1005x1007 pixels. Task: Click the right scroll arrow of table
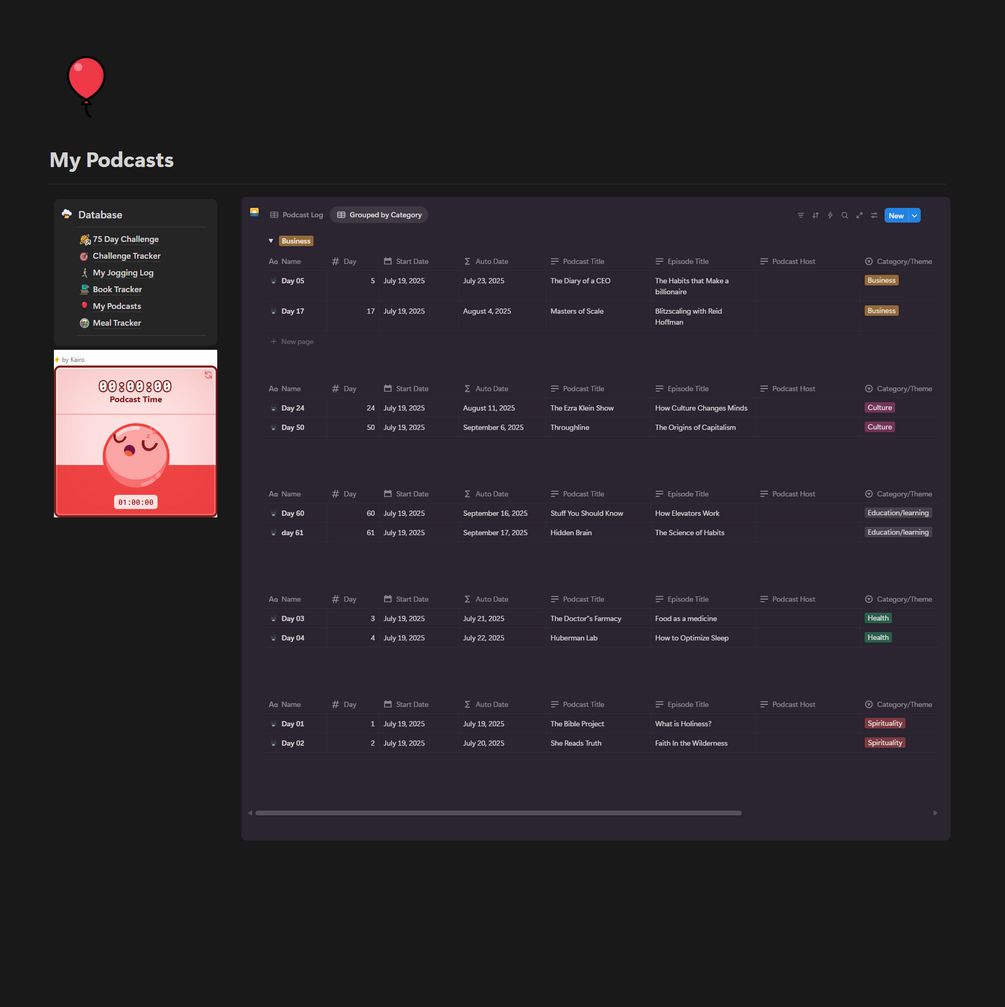[935, 813]
